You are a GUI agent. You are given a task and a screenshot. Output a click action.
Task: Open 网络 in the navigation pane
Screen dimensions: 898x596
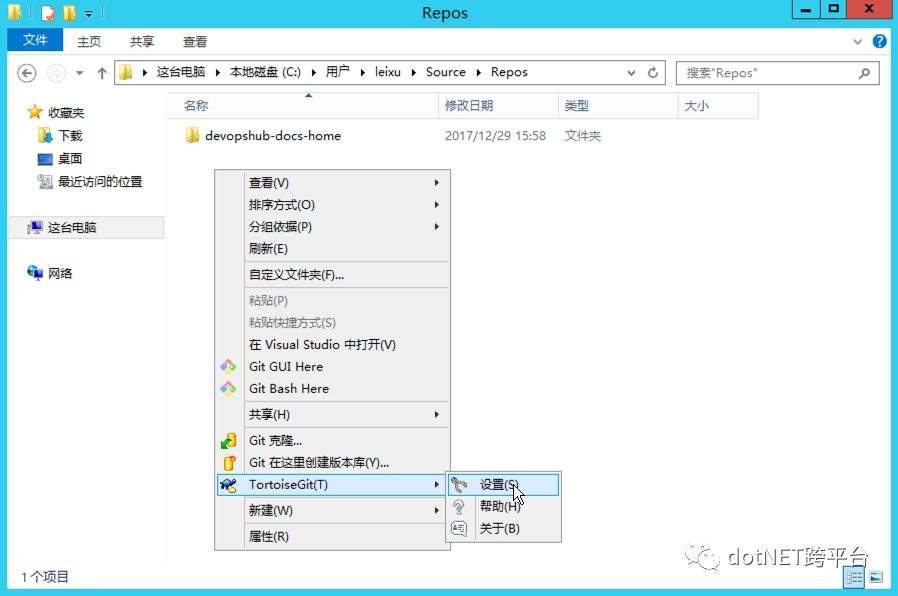(x=60, y=273)
